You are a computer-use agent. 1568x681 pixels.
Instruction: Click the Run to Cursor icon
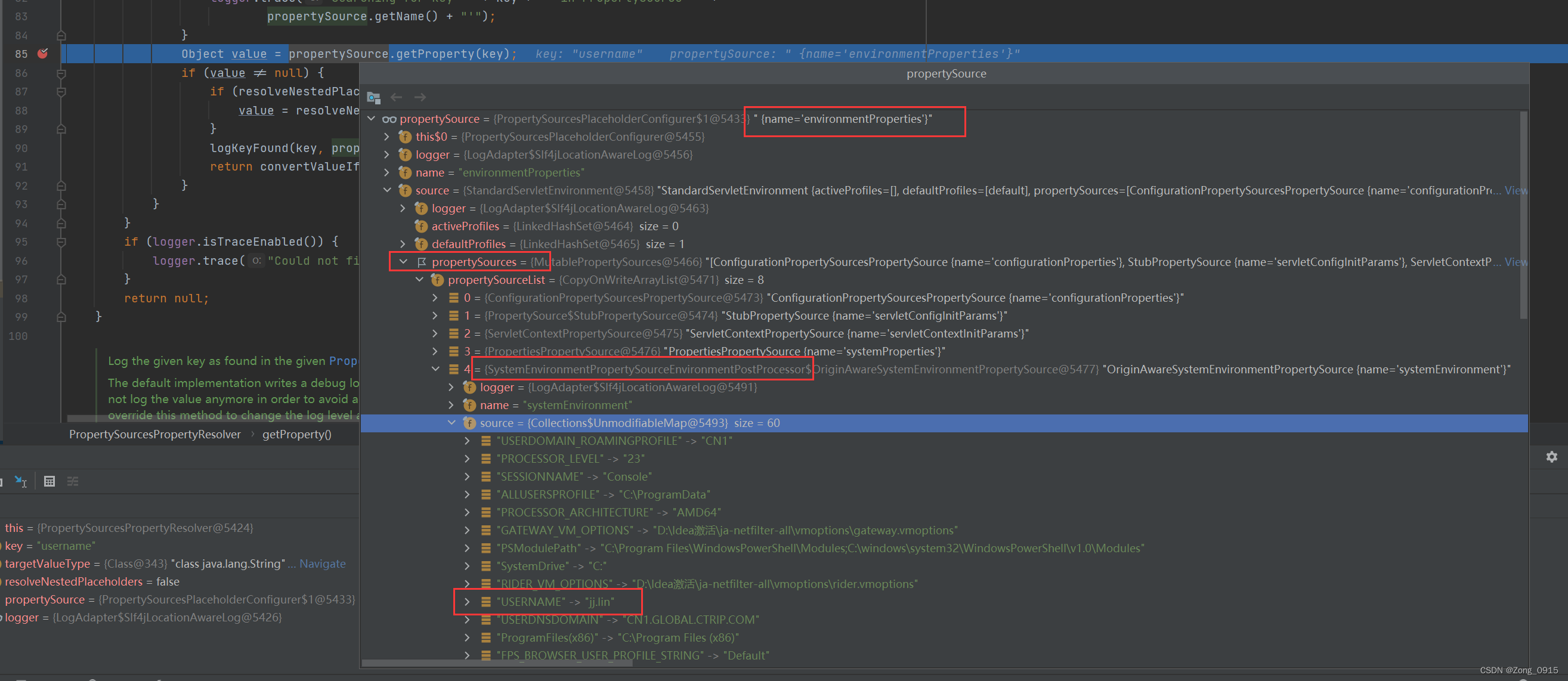pyautogui.click(x=21, y=481)
